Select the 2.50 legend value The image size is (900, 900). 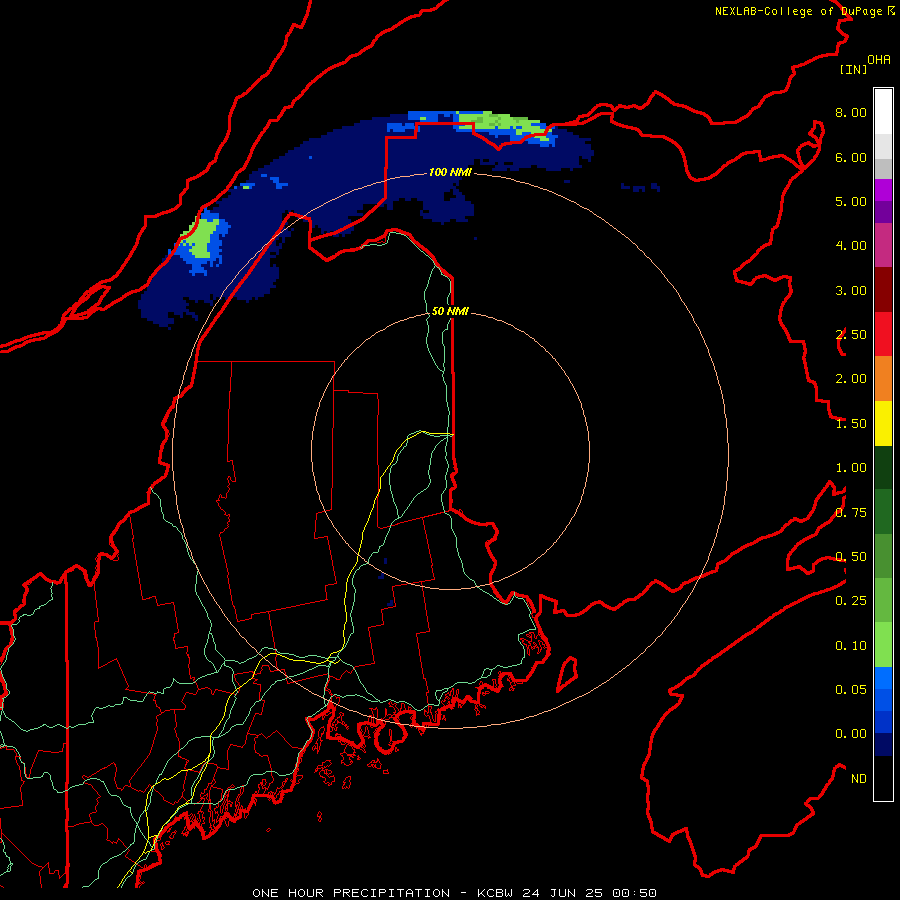coord(851,335)
